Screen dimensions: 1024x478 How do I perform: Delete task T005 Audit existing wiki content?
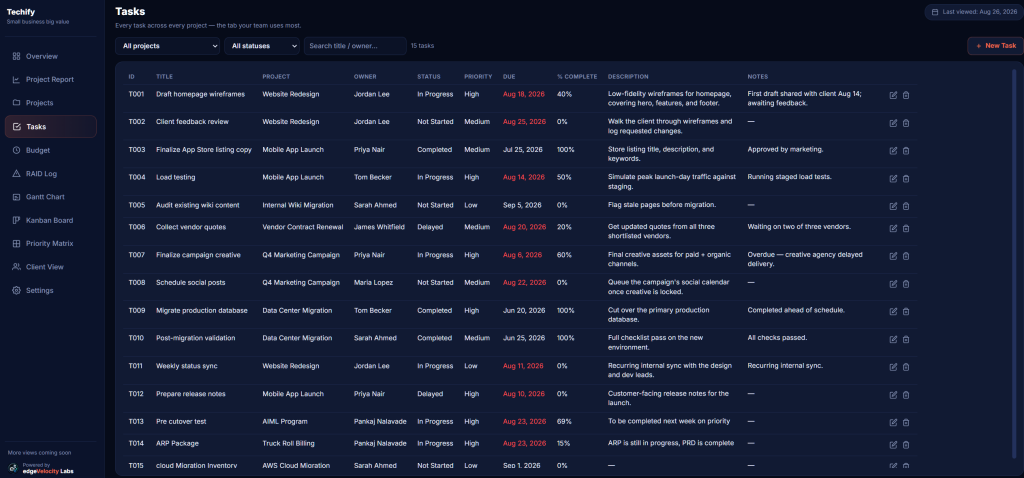[906, 206]
